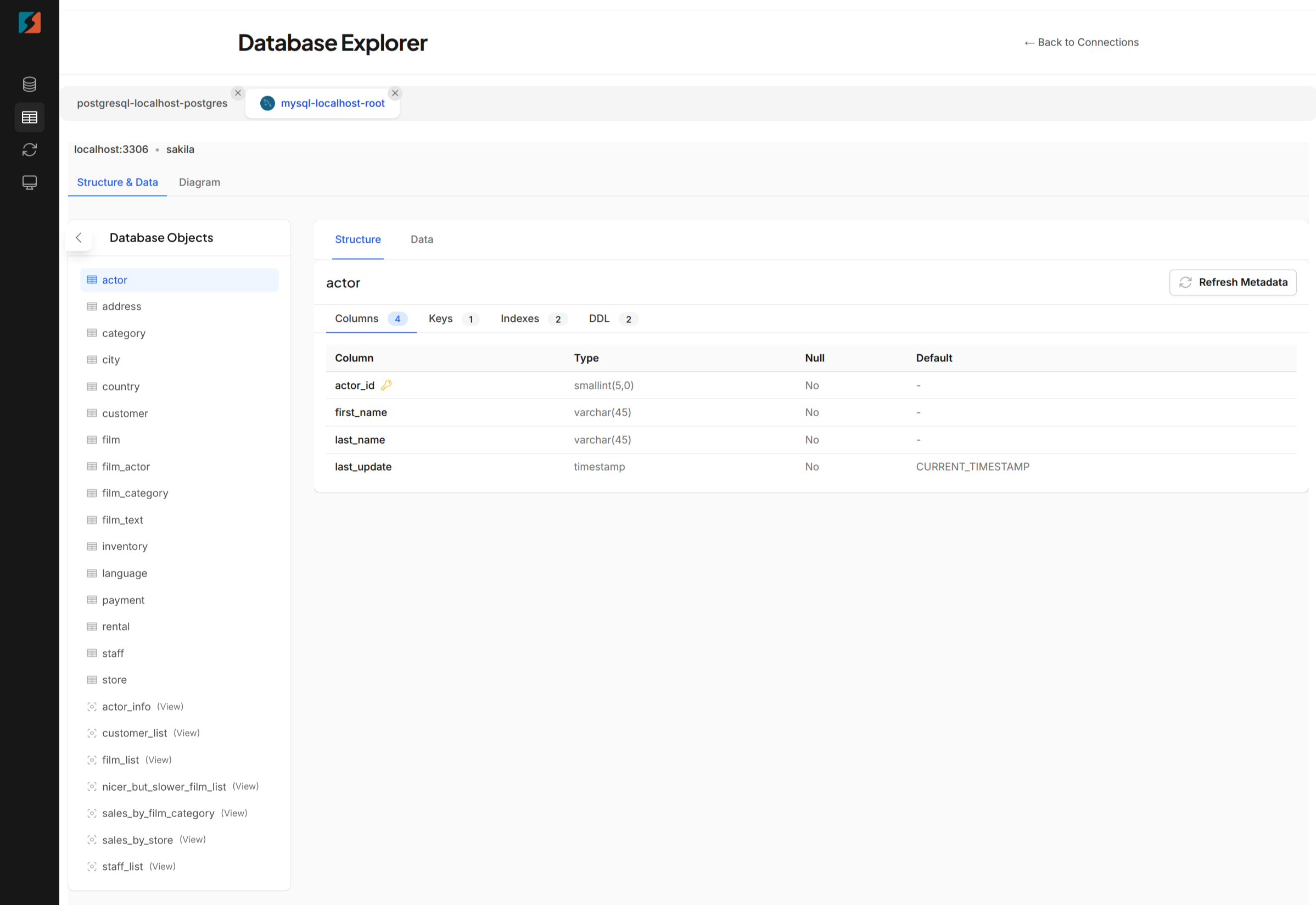Click the MySQL dolphin icon on the connection tab
This screenshot has width=1316, height=905.
click(x=266, y=103)
